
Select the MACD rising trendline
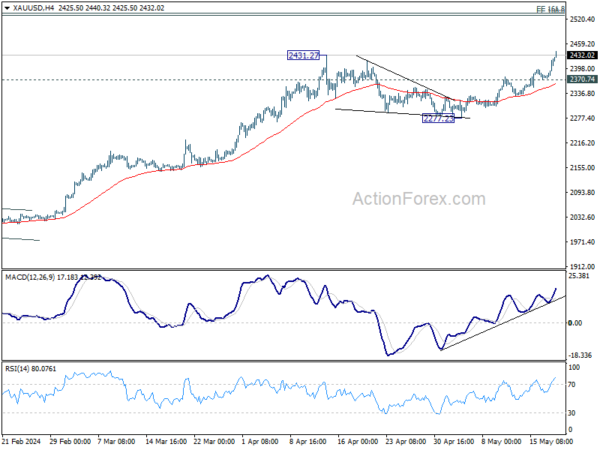tap(503, 323)
